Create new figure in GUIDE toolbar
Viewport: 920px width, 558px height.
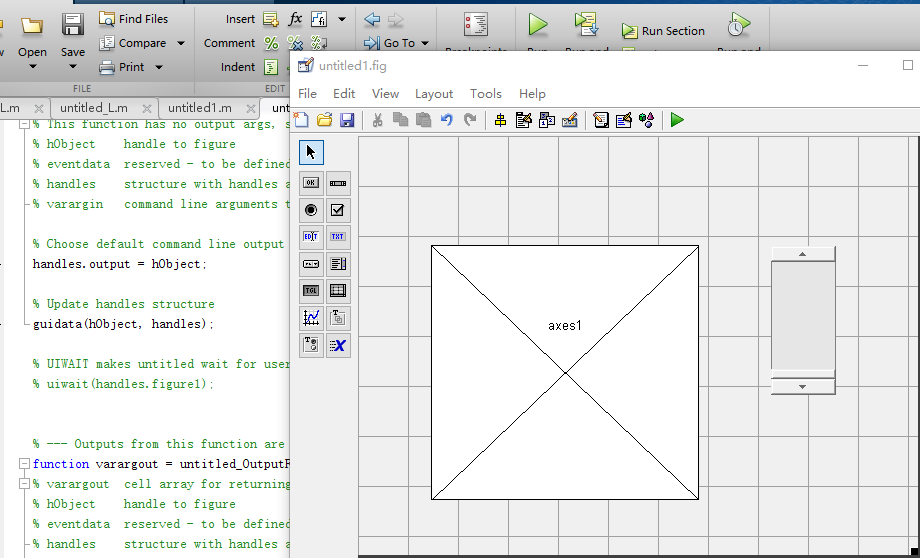coord(301,120)
